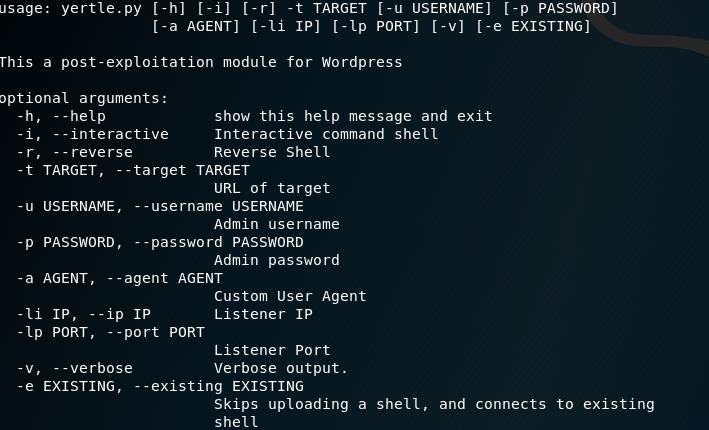
Task: Click the "Listener IP" description text
Action: pos(263,314)
